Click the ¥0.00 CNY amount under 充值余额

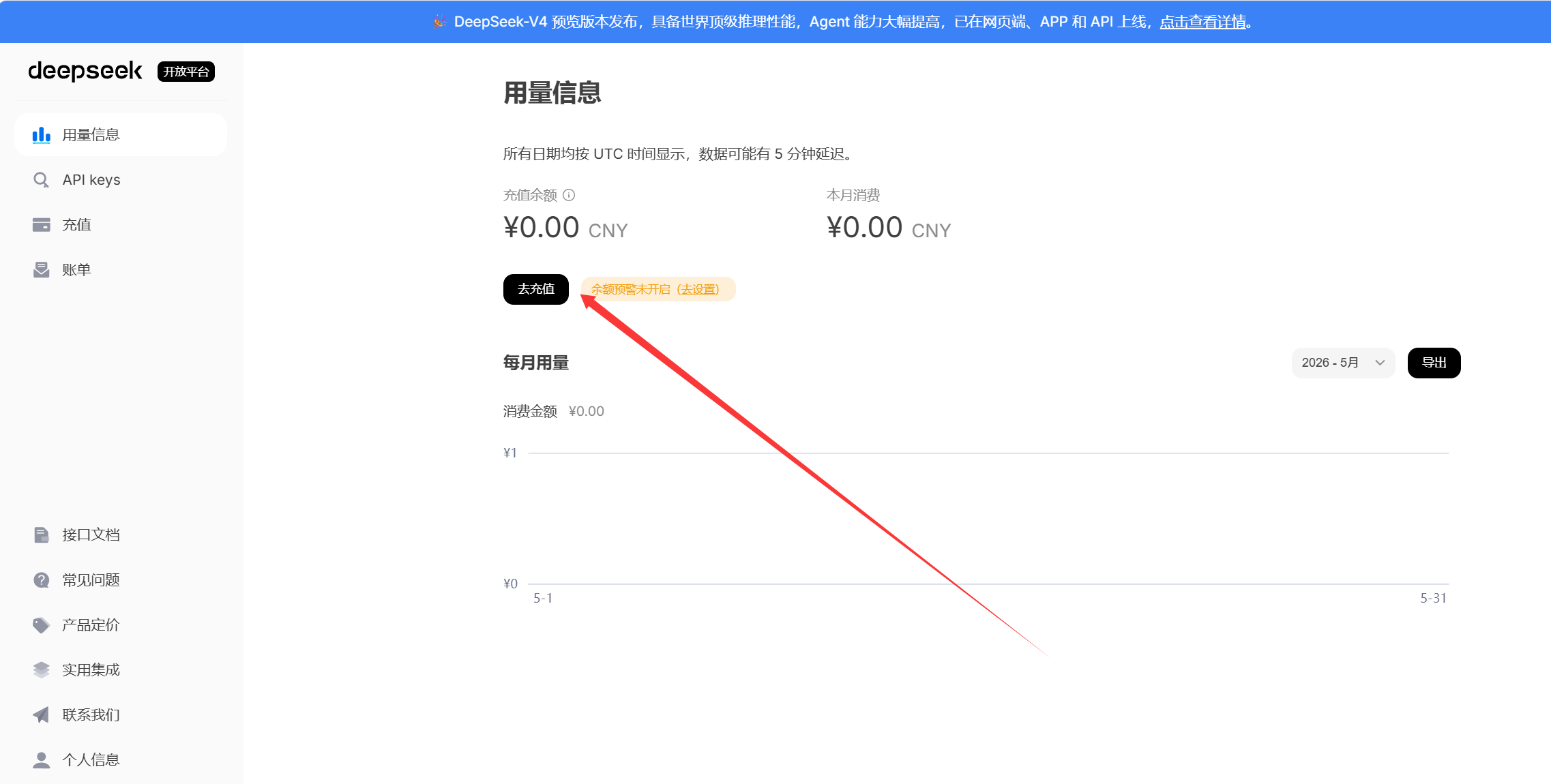(565, 228)
